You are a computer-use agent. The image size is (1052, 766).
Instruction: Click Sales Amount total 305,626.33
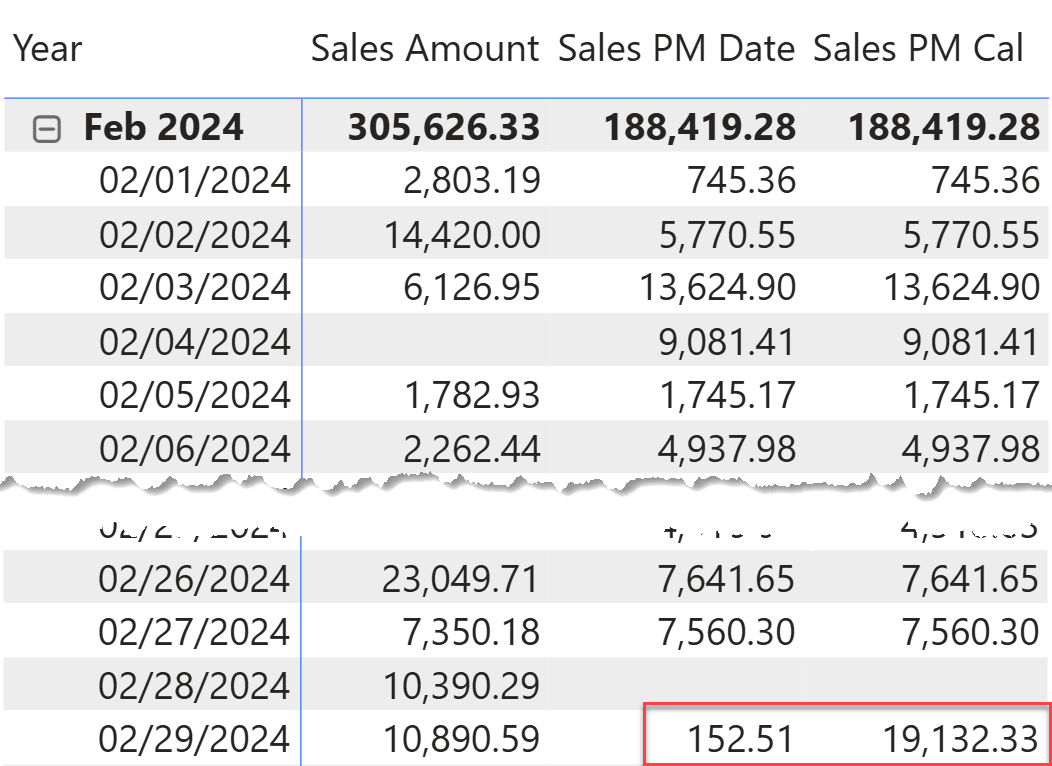444,127
